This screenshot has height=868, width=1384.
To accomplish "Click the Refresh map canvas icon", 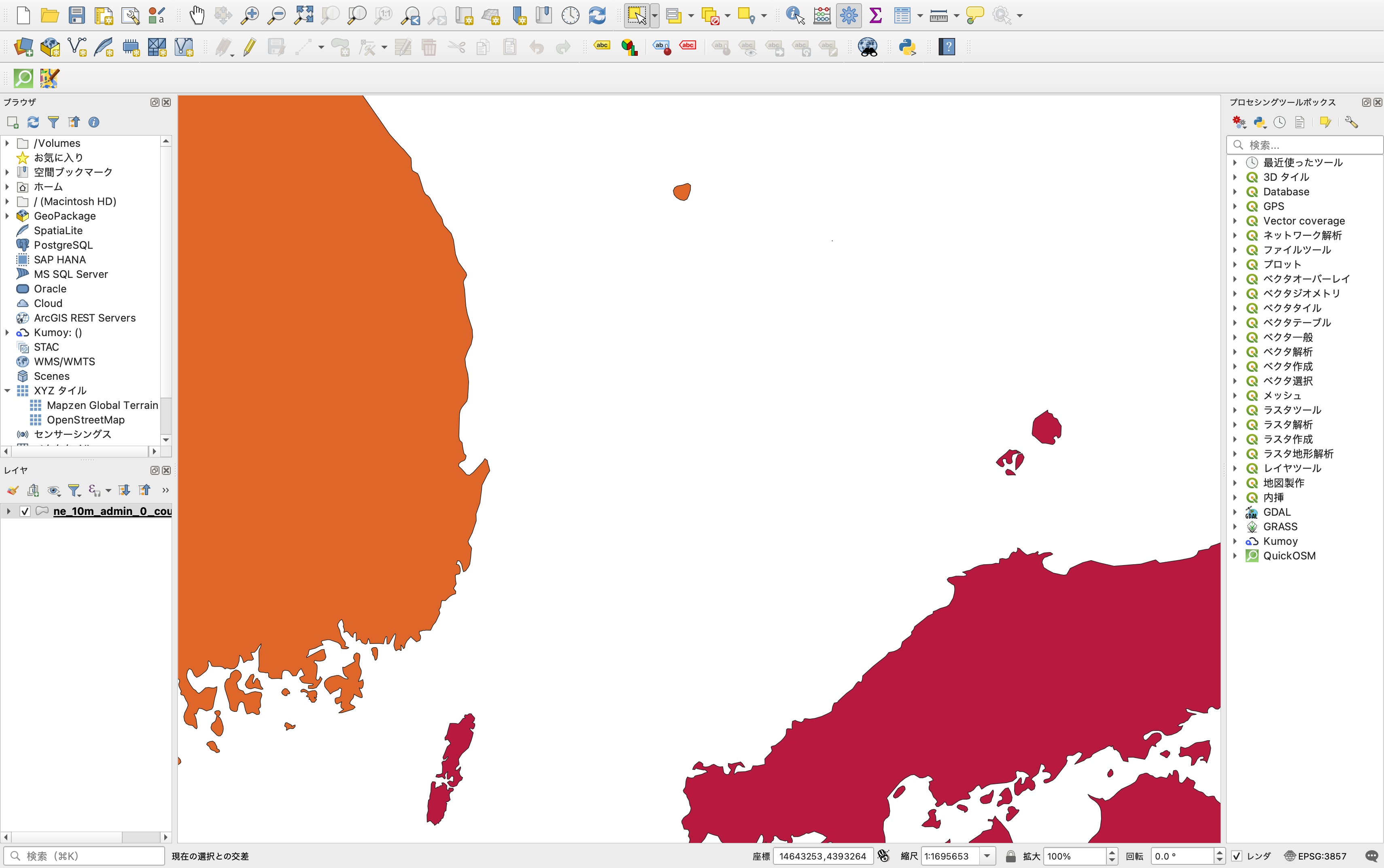I will point(597,15).
